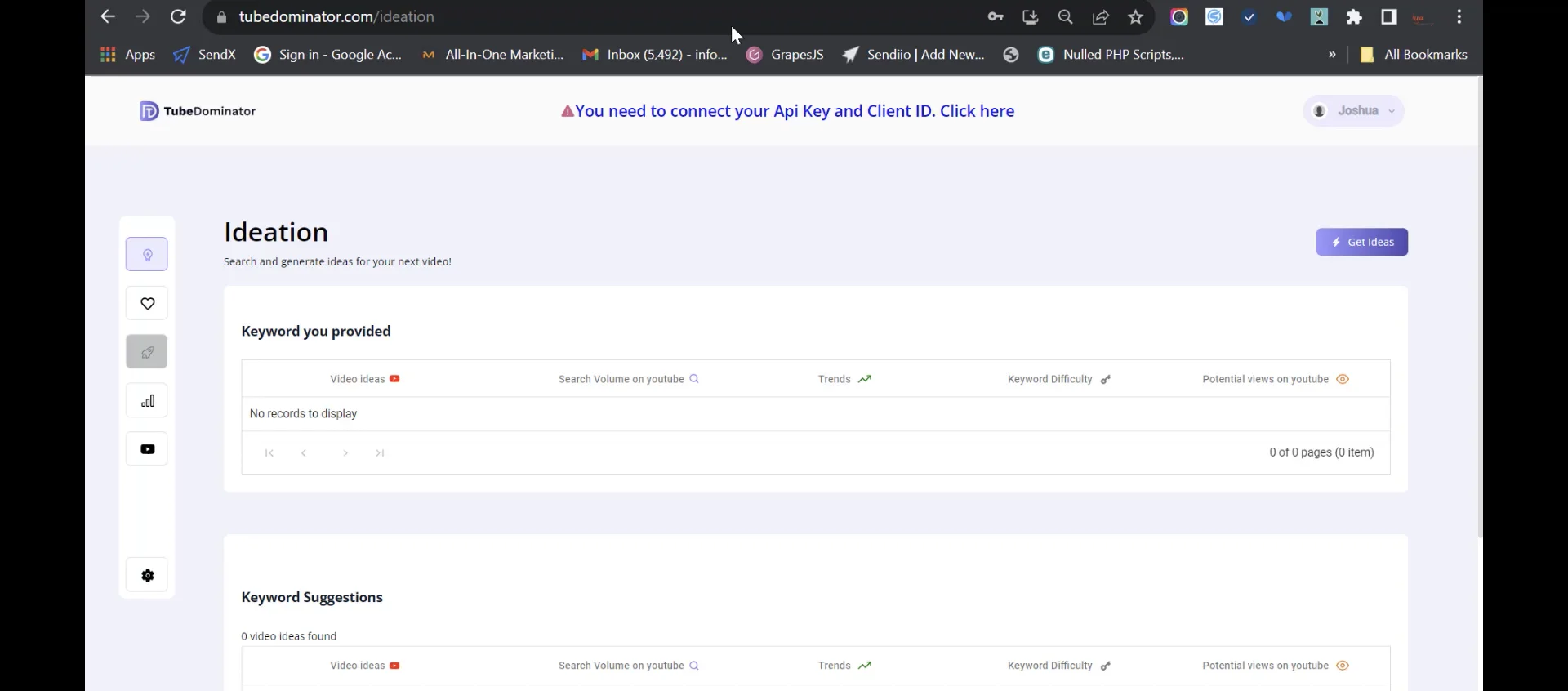Expand the Joshua account dropdown

(1354, 111)
